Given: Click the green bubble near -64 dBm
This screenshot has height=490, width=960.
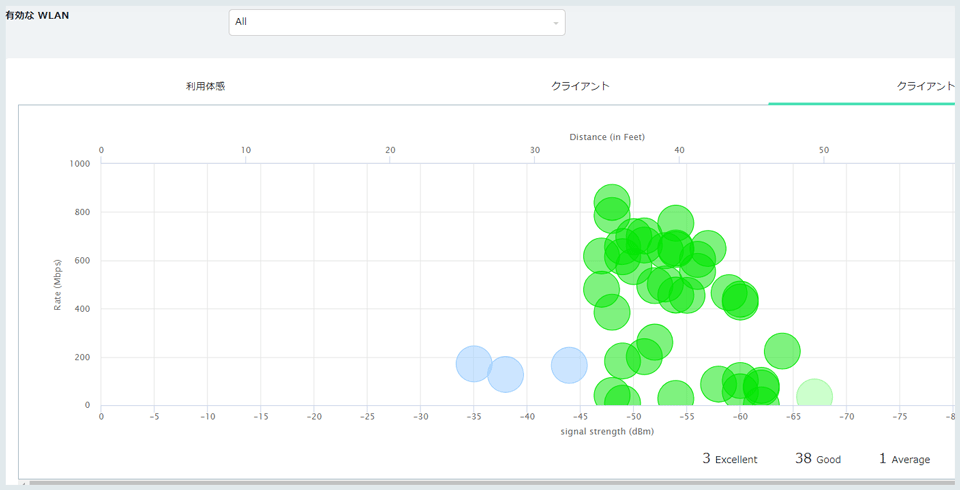Looking at the screenshot, I should [783, 351].
